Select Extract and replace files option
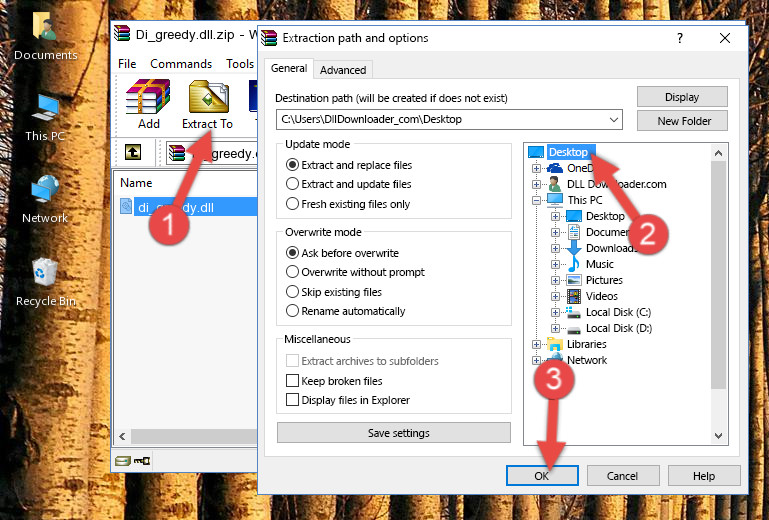Screen dimensions: 769x520 tap(292, 165)
